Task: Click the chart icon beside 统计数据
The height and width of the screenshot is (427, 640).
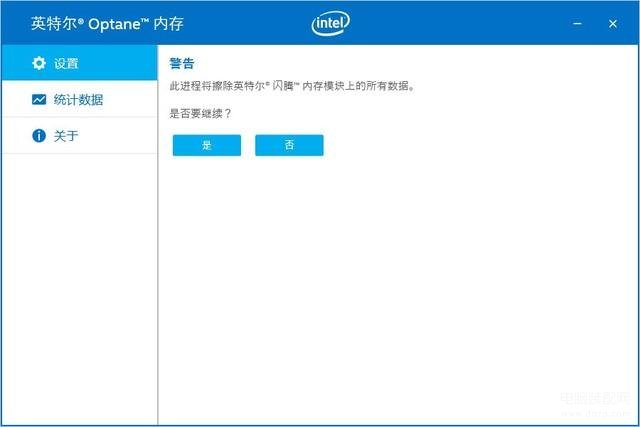Action: (39, 100)
